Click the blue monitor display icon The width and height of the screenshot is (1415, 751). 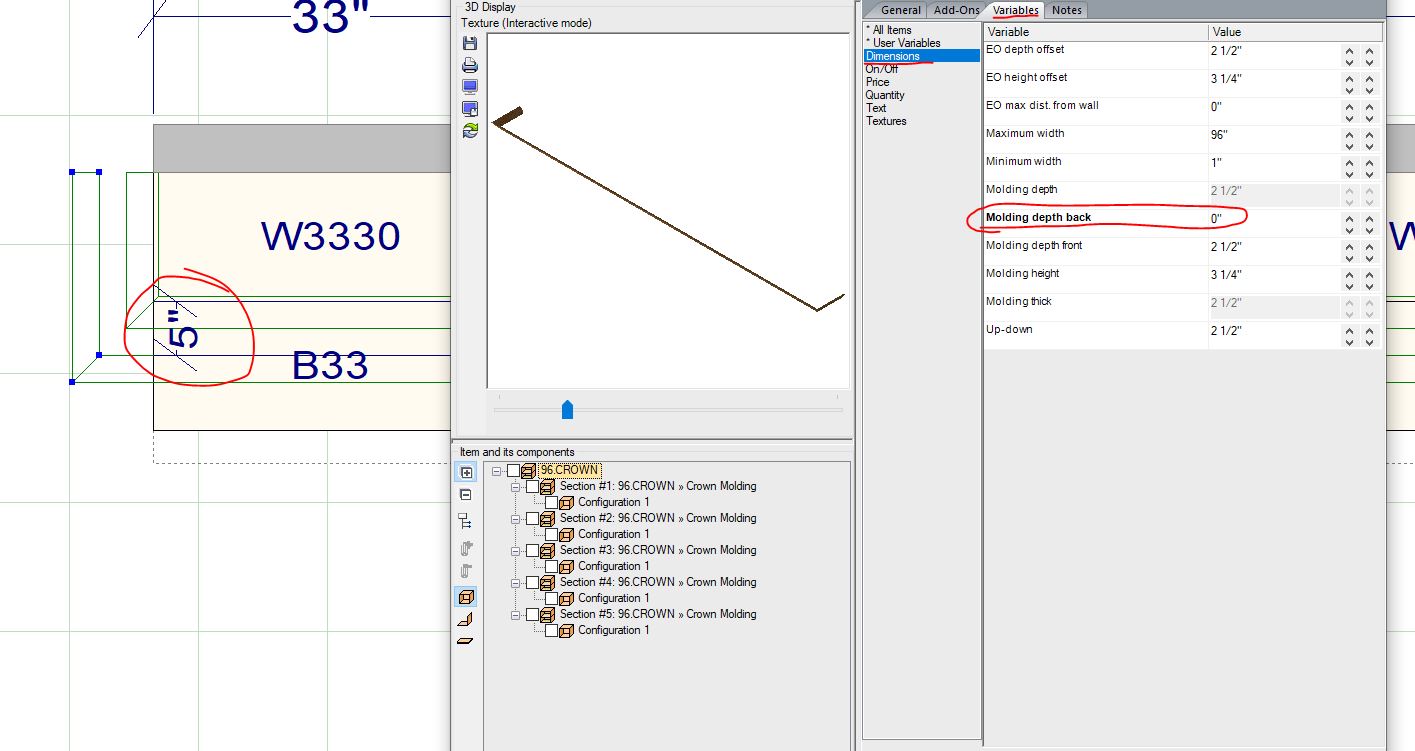[x=470, y=87]
